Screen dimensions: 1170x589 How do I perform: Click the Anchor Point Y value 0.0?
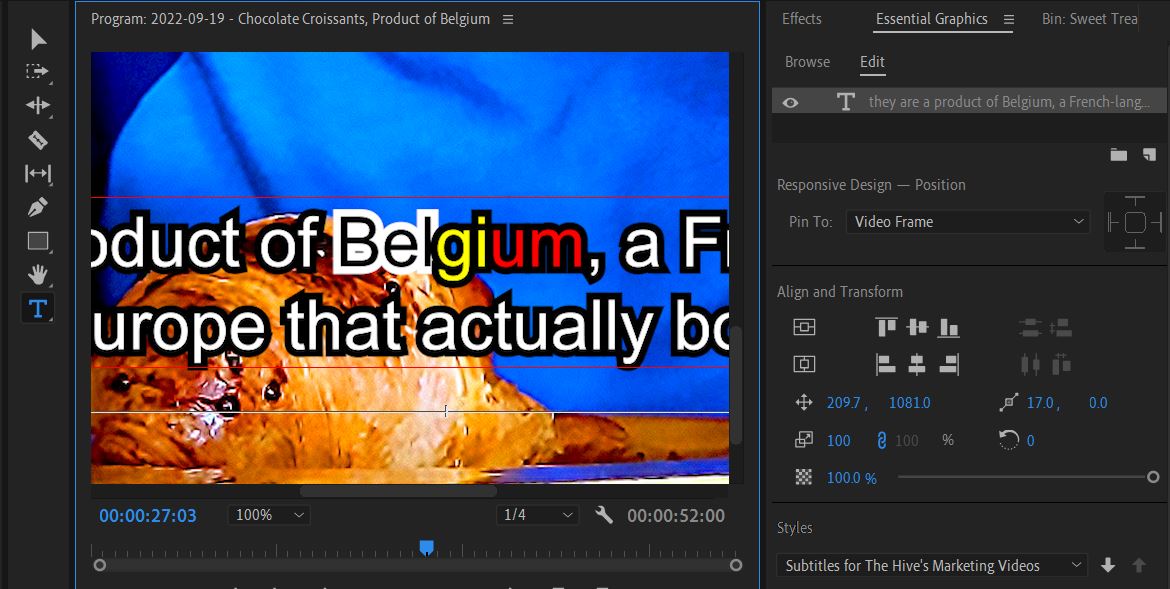pyautogui.click(x=1098, y=403)
